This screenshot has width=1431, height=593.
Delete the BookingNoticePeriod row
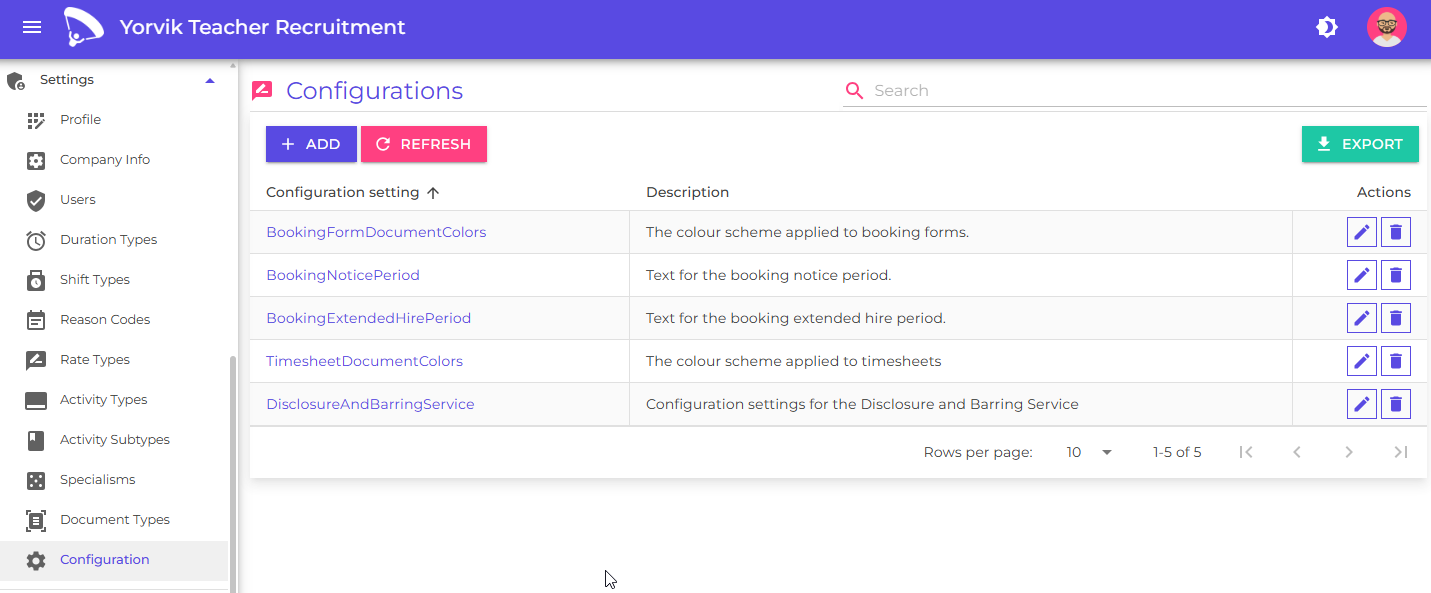(x=1396, y=275)
